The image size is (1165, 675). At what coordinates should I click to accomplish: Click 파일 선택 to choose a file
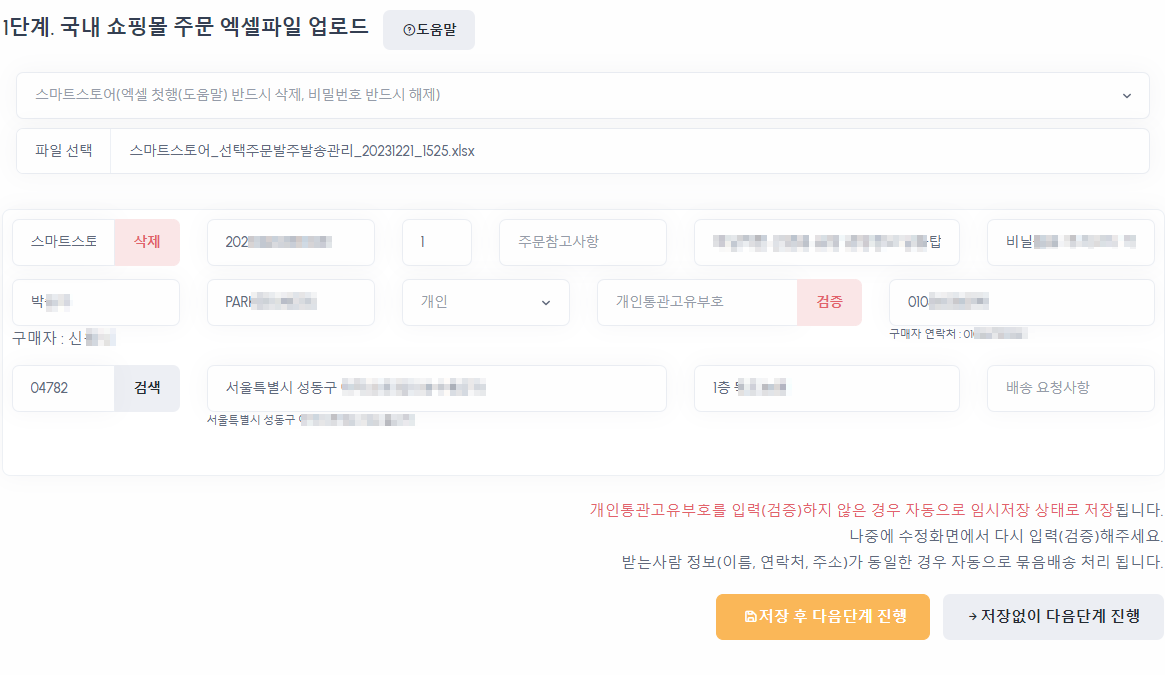[64, 151]
